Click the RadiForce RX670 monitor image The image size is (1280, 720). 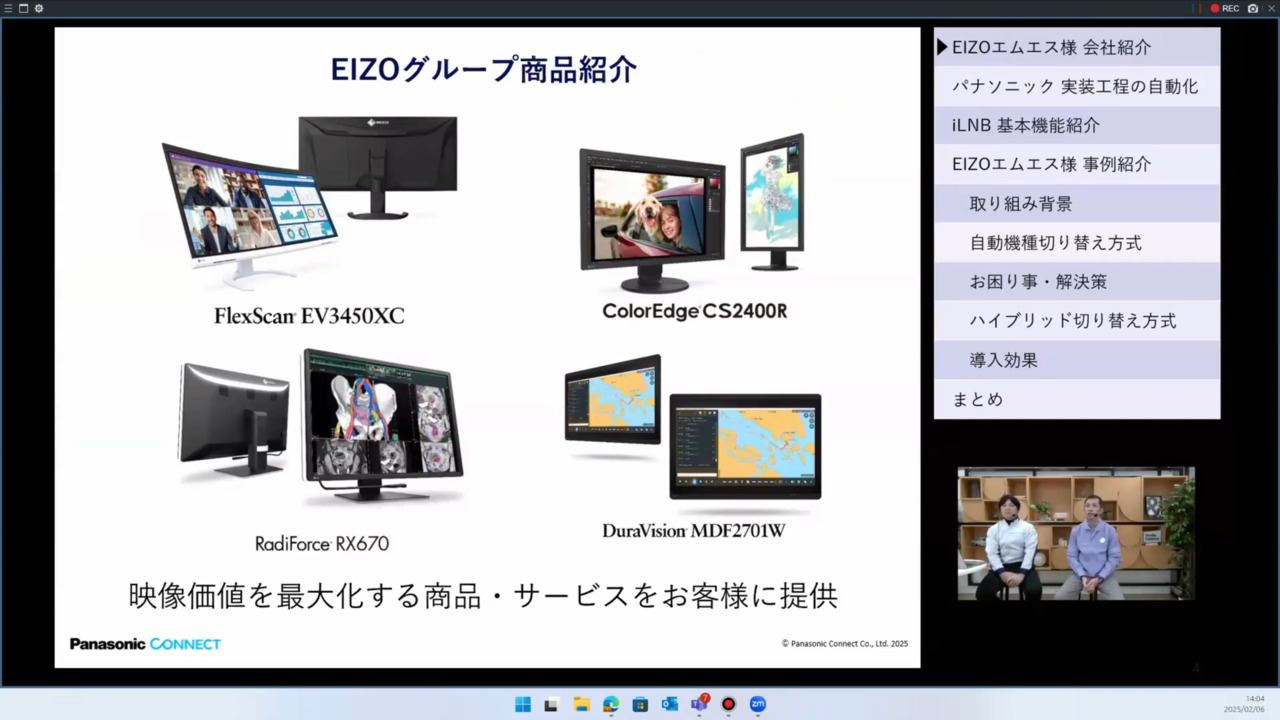320,427
